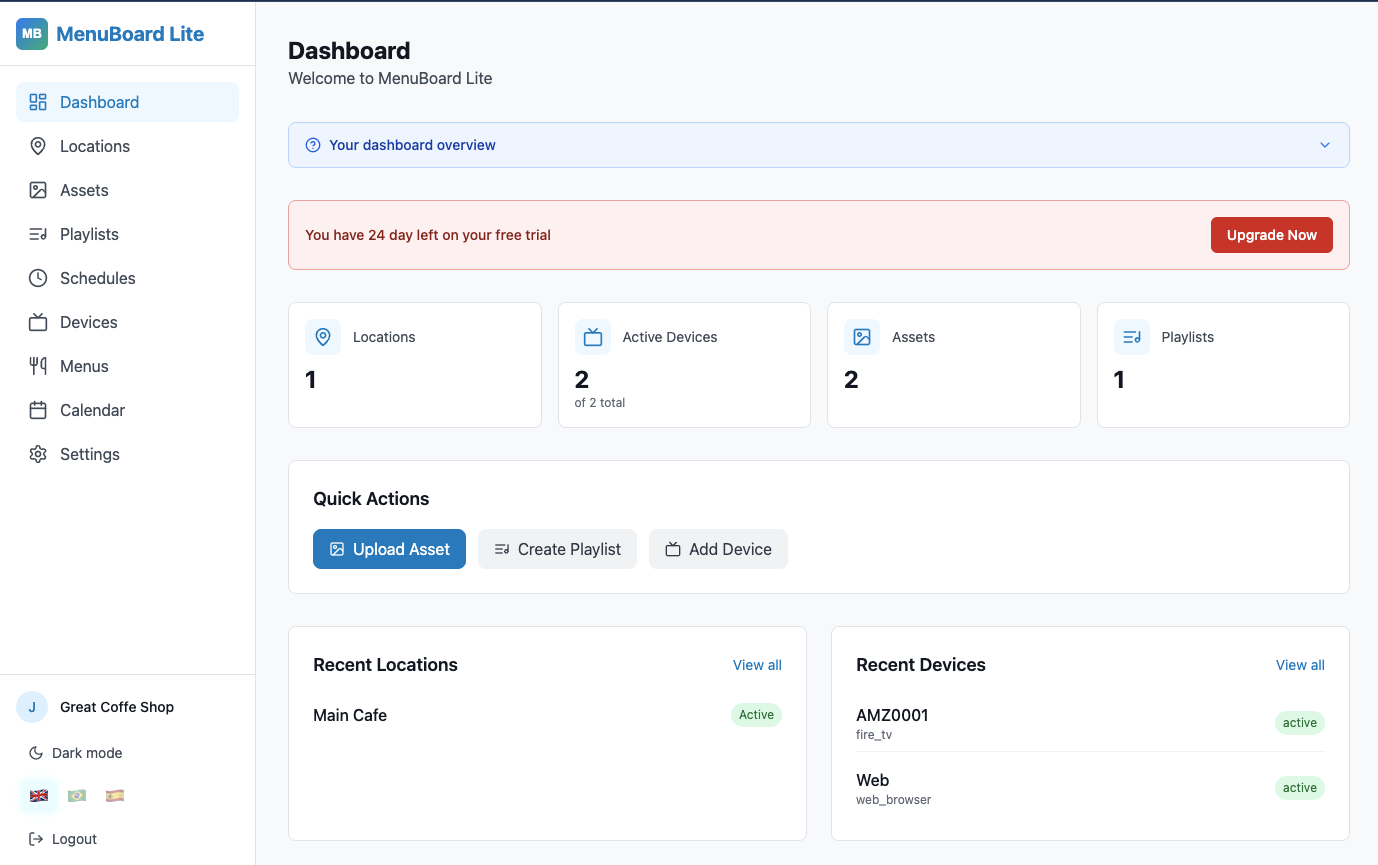
Task: Click the Calendar icon in sidebar
Action: (38, 410)
